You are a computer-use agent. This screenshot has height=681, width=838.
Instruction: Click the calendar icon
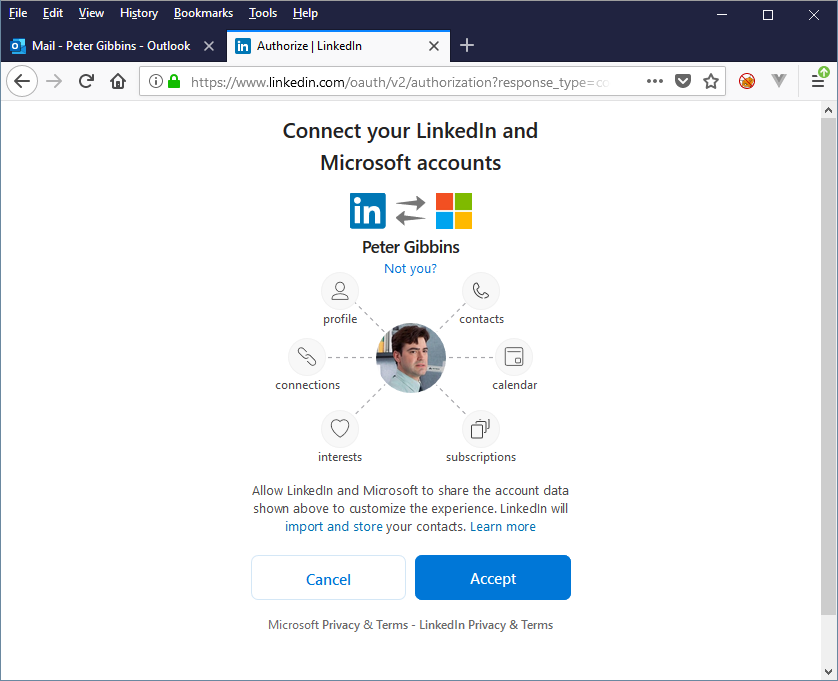[514, 357]
